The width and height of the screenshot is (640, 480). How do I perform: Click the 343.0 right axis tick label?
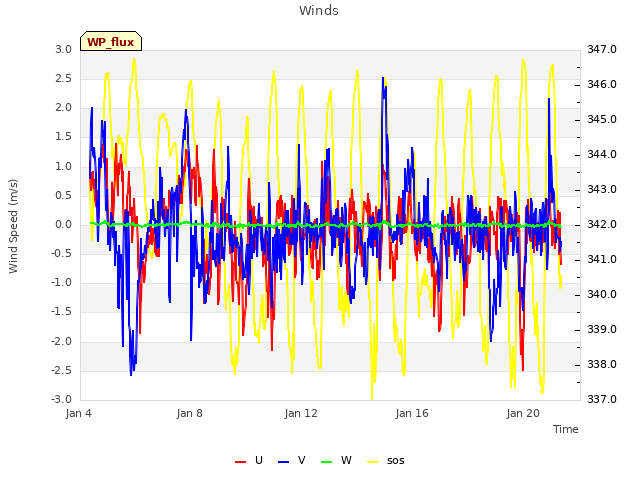(x=602, y=189)
